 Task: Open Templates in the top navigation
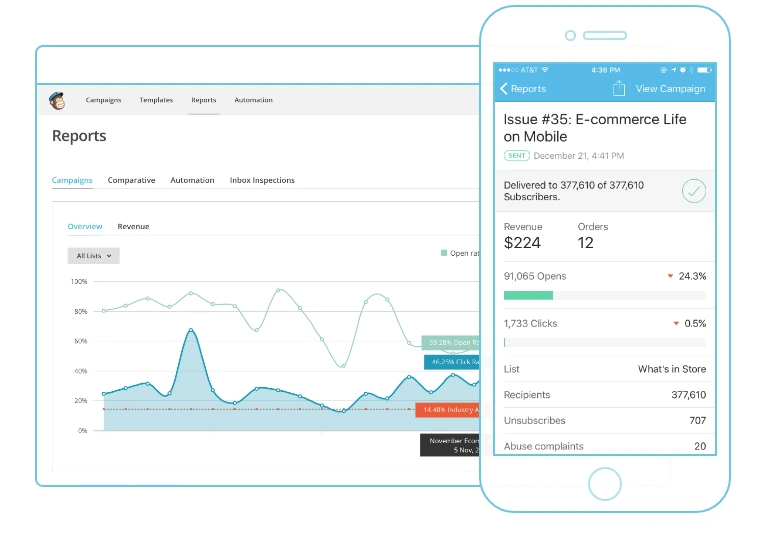click(156, 100)
